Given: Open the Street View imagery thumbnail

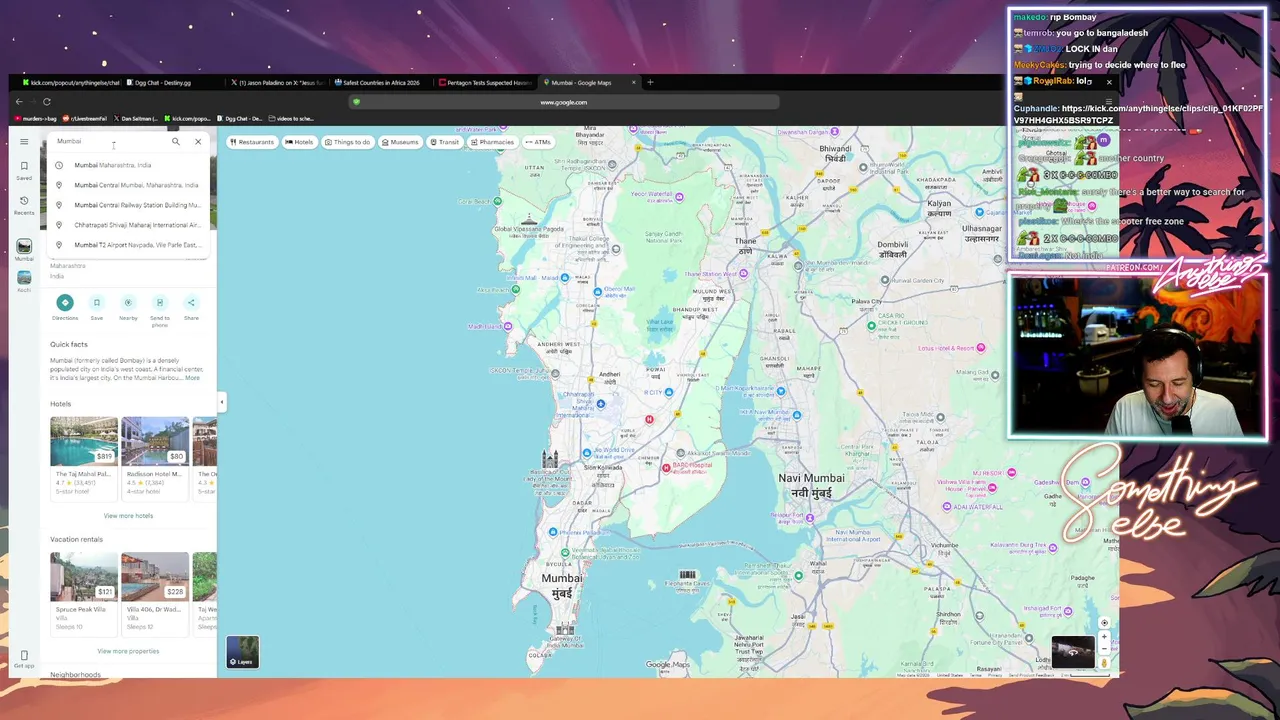Looking at the screenshot, I should click(x=1073, y=652).
